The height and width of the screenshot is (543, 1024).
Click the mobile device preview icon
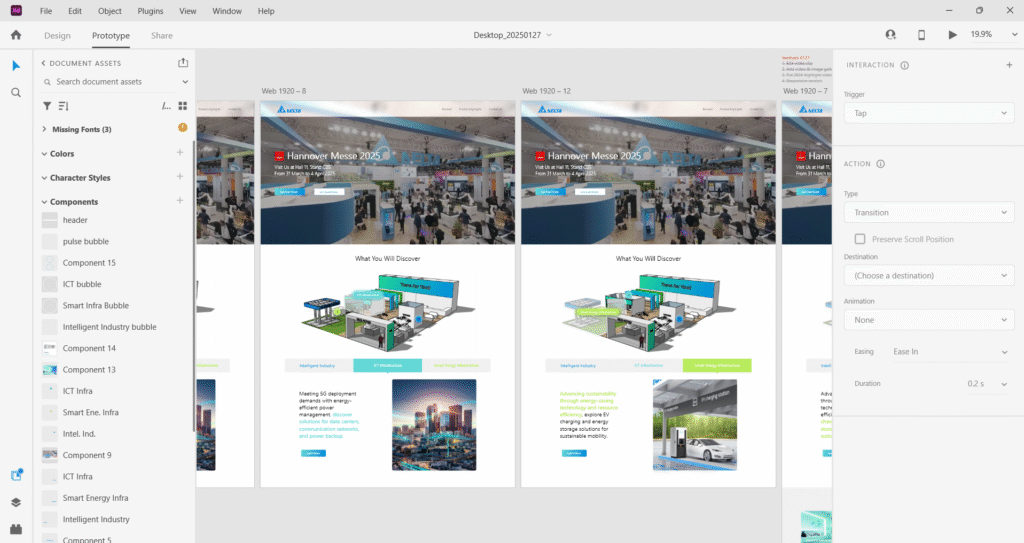click(921, 35)
